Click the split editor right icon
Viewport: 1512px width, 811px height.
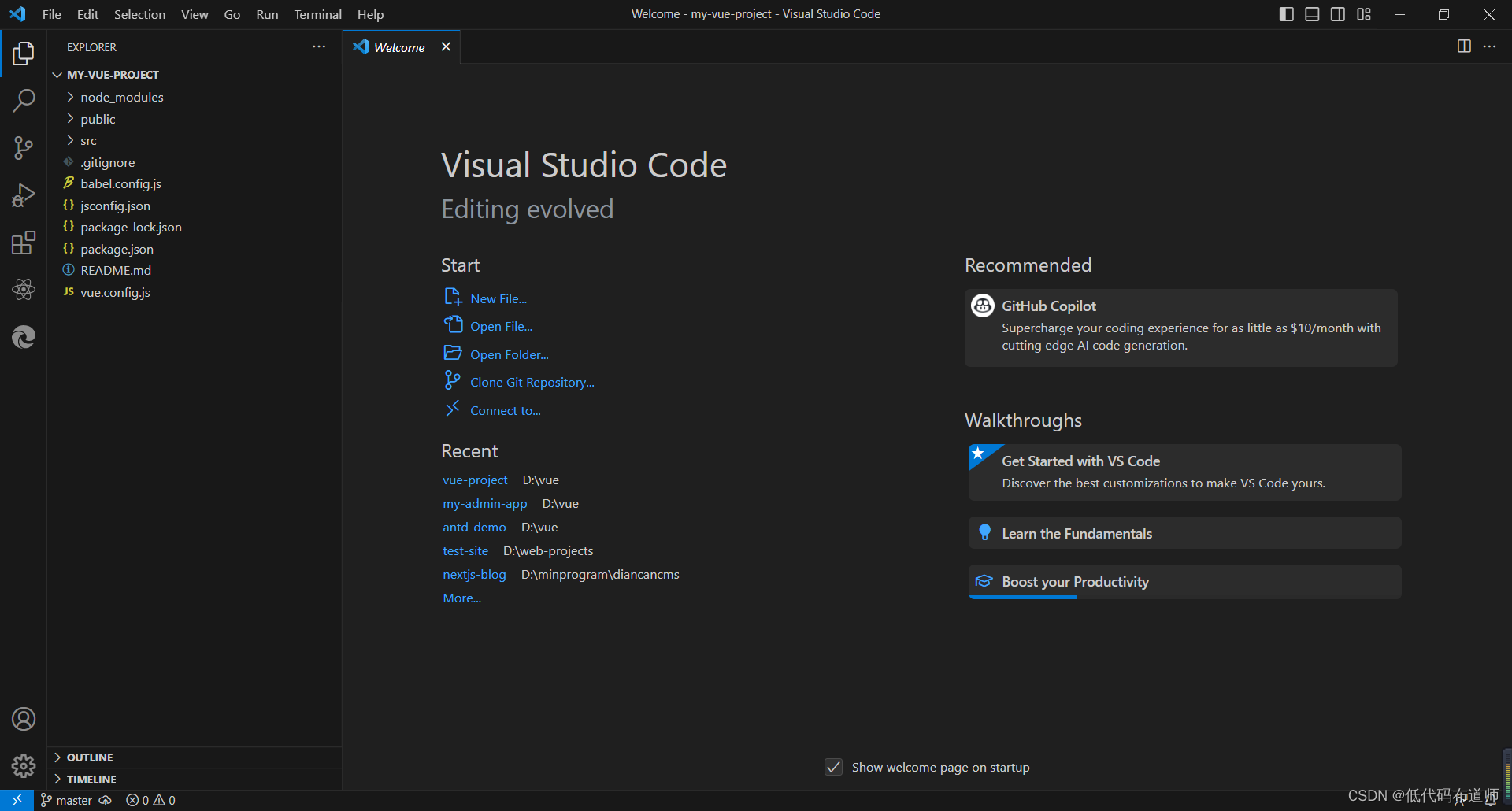(1464, 46)
